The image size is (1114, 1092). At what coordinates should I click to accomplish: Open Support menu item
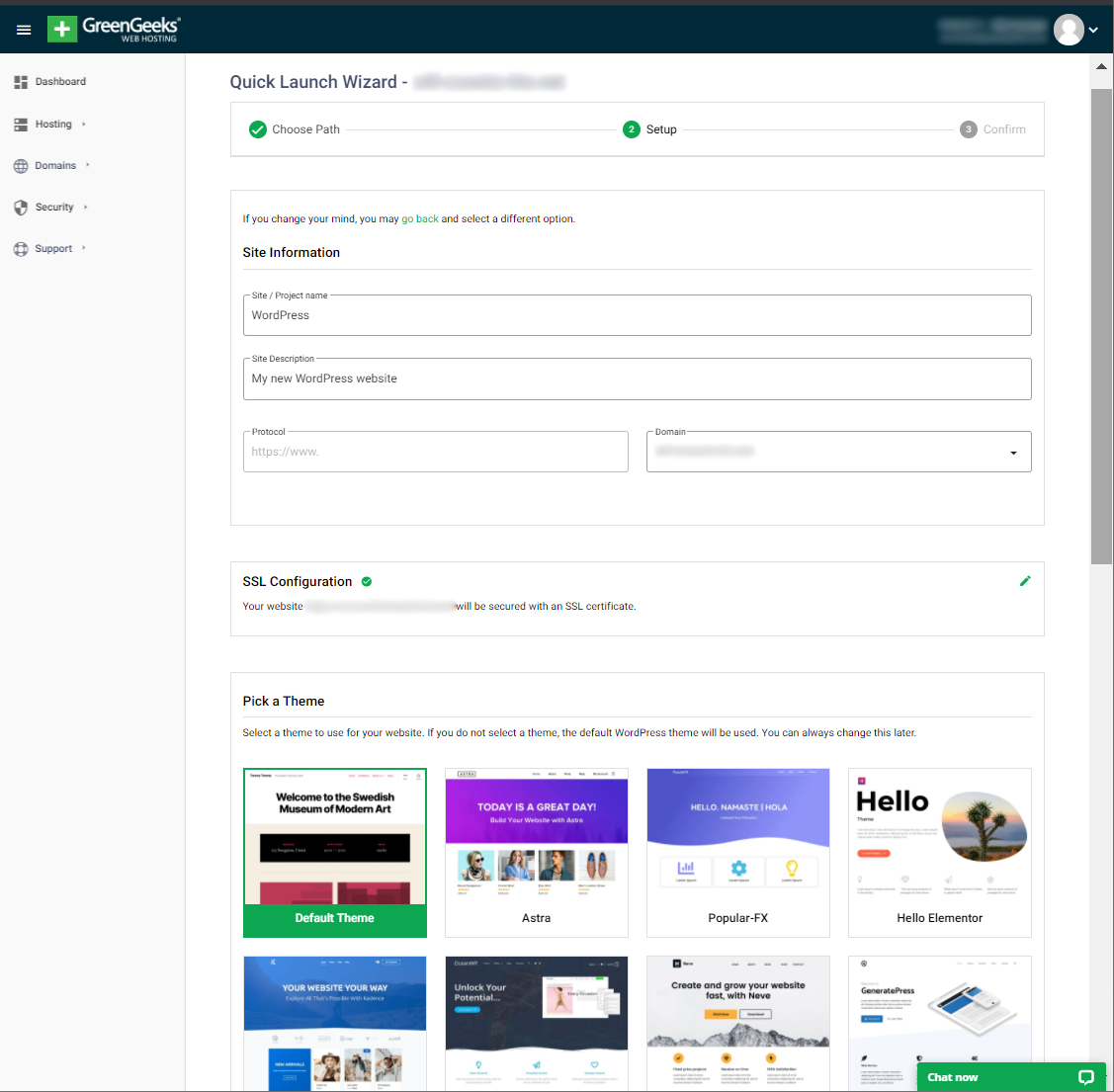[x=53, y=249]
